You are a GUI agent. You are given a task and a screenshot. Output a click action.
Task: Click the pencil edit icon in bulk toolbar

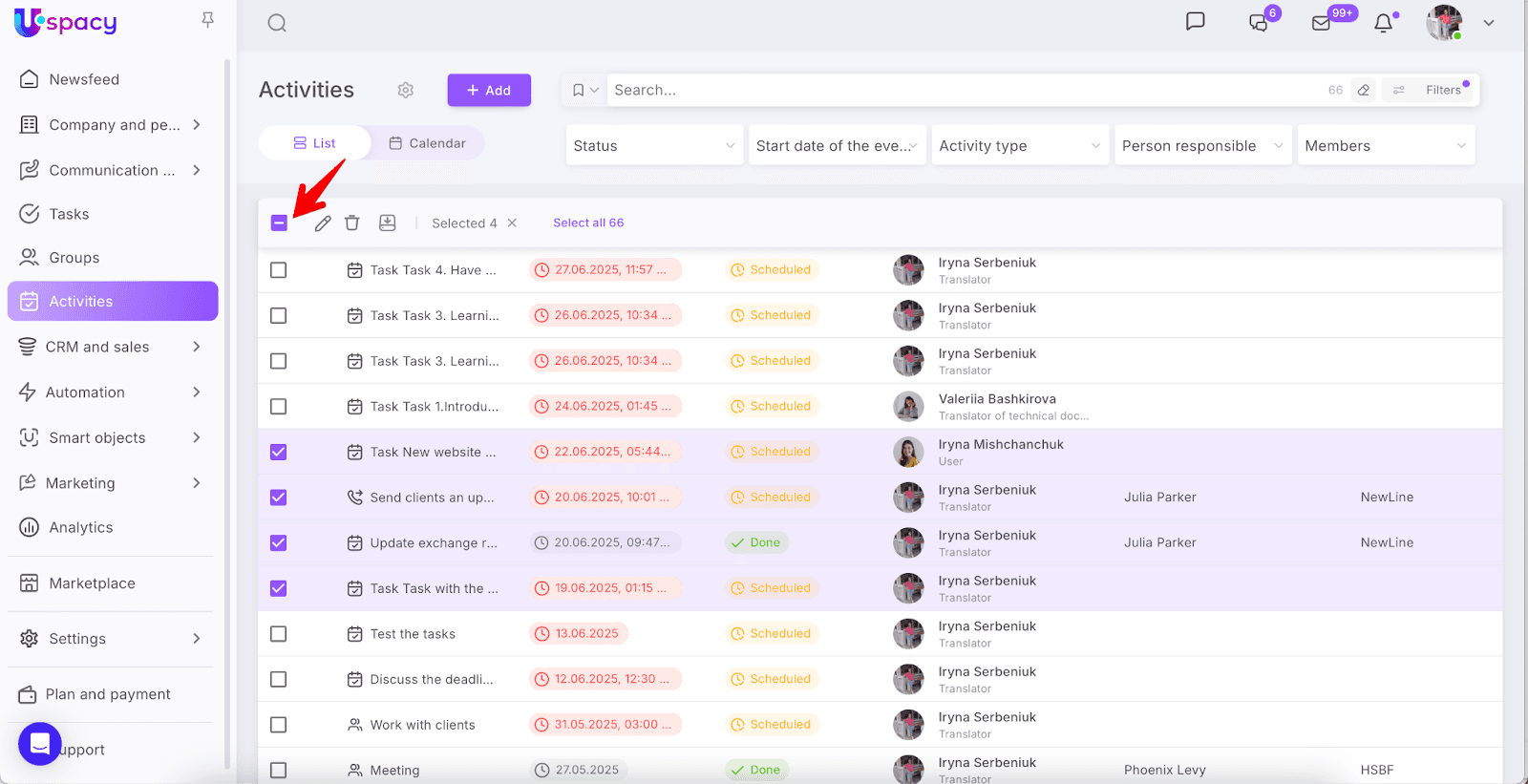click(x=323, y=223)
